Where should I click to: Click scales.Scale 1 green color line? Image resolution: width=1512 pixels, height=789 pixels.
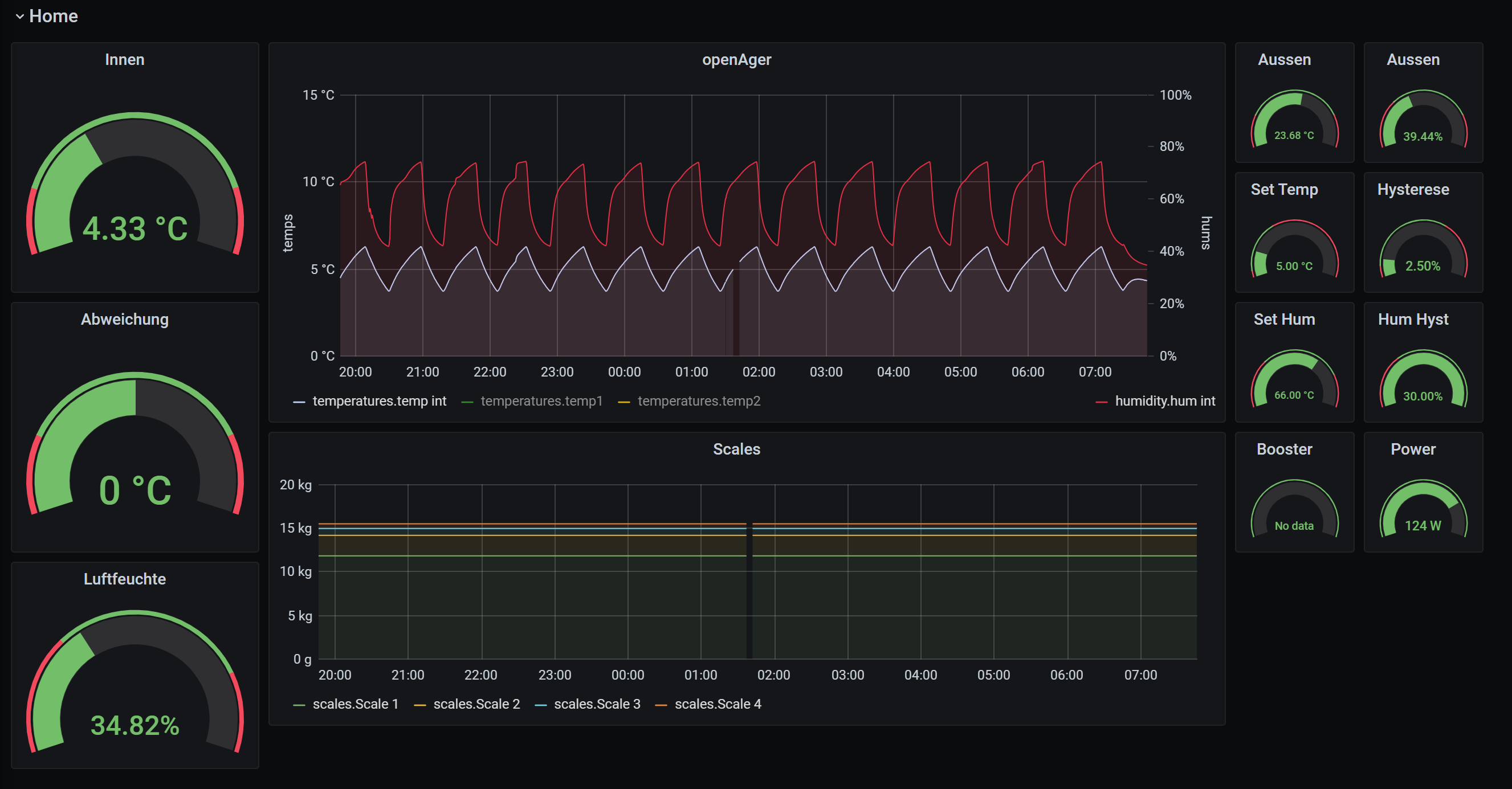click(x=299, y=705)
